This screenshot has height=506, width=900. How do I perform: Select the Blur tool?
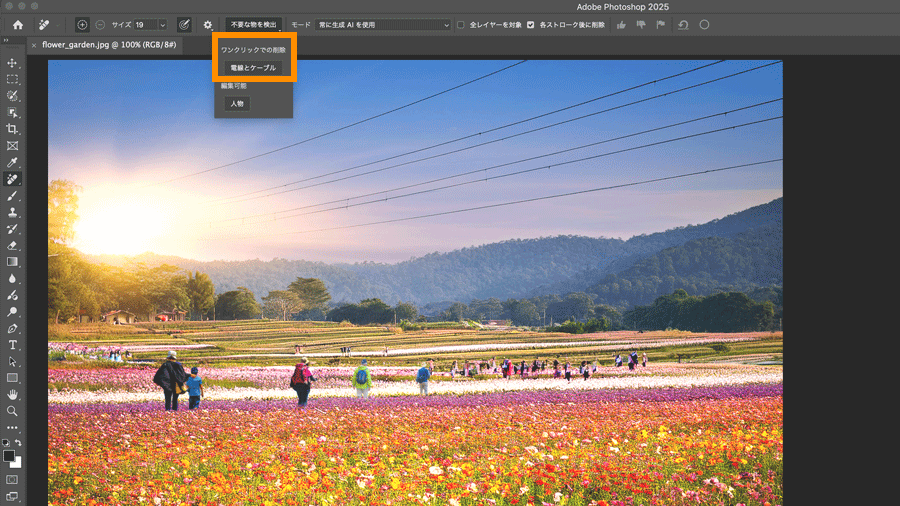coord(12,278)
